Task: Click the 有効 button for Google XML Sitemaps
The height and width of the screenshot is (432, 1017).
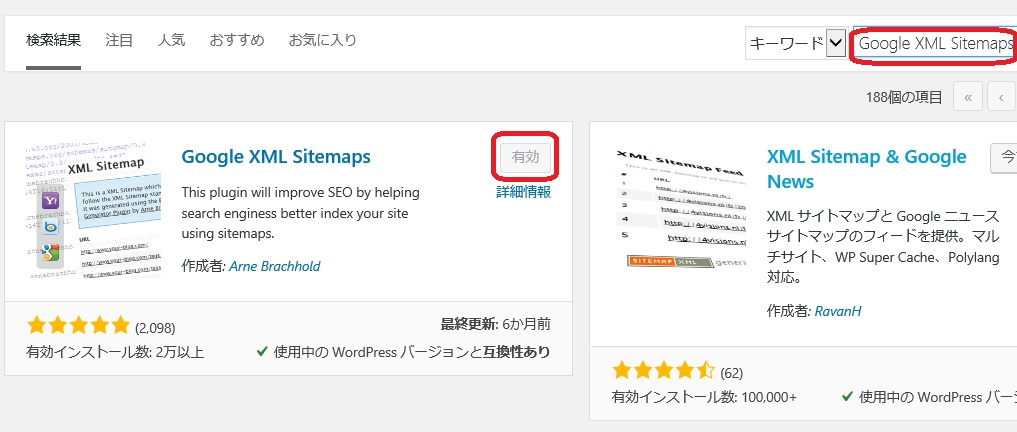Action: pos(525,157)
